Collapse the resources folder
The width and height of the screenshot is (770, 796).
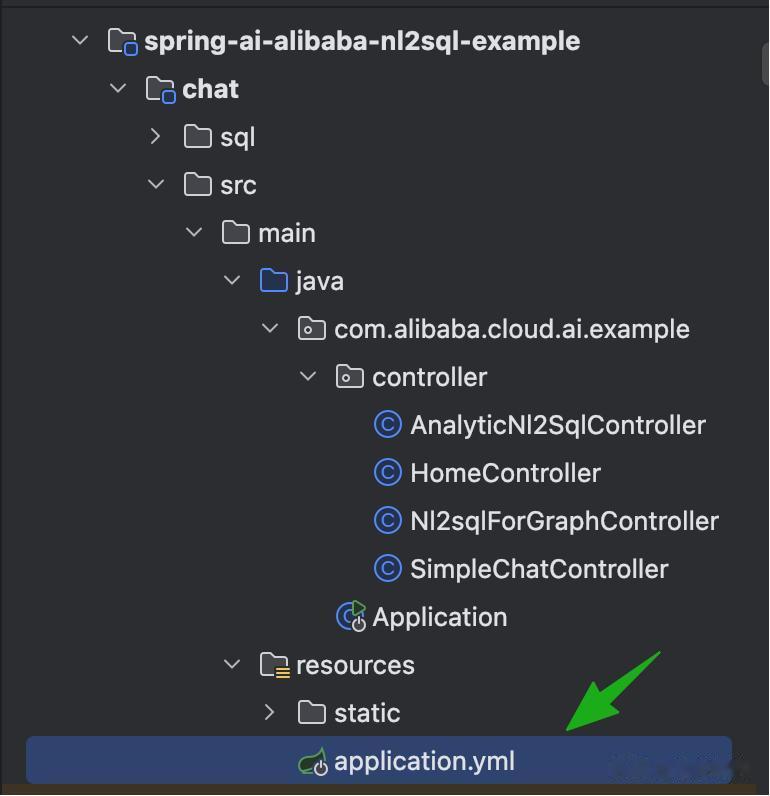[232, 664]
